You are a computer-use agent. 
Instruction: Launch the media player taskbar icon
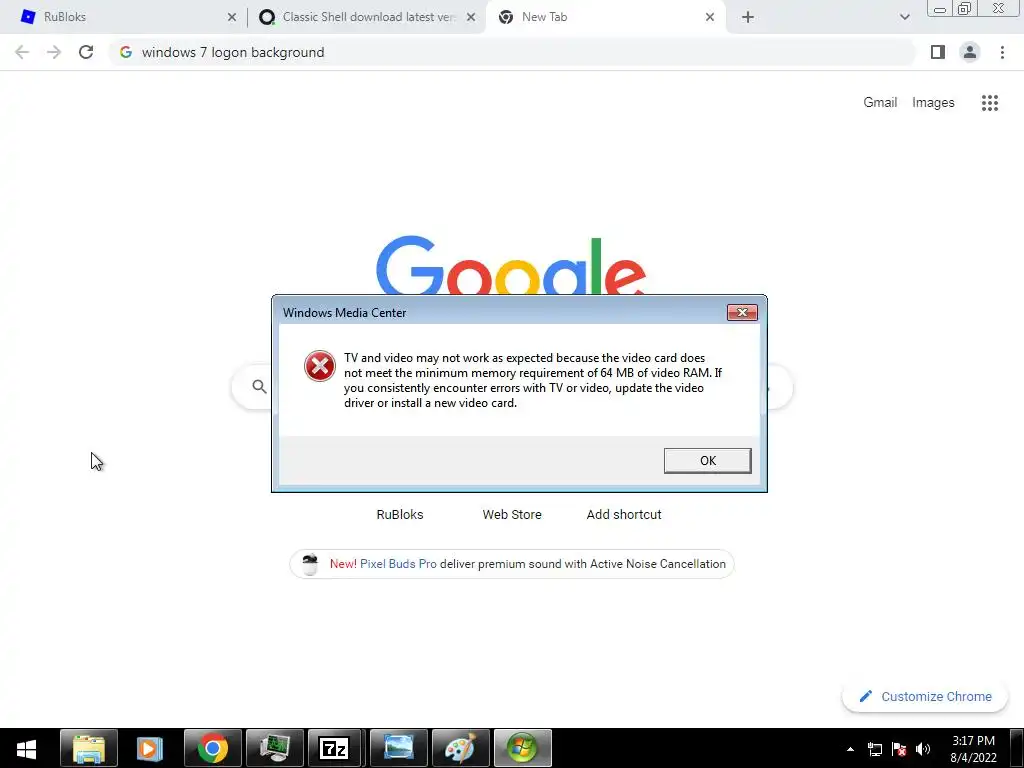(x=150, y=748)
